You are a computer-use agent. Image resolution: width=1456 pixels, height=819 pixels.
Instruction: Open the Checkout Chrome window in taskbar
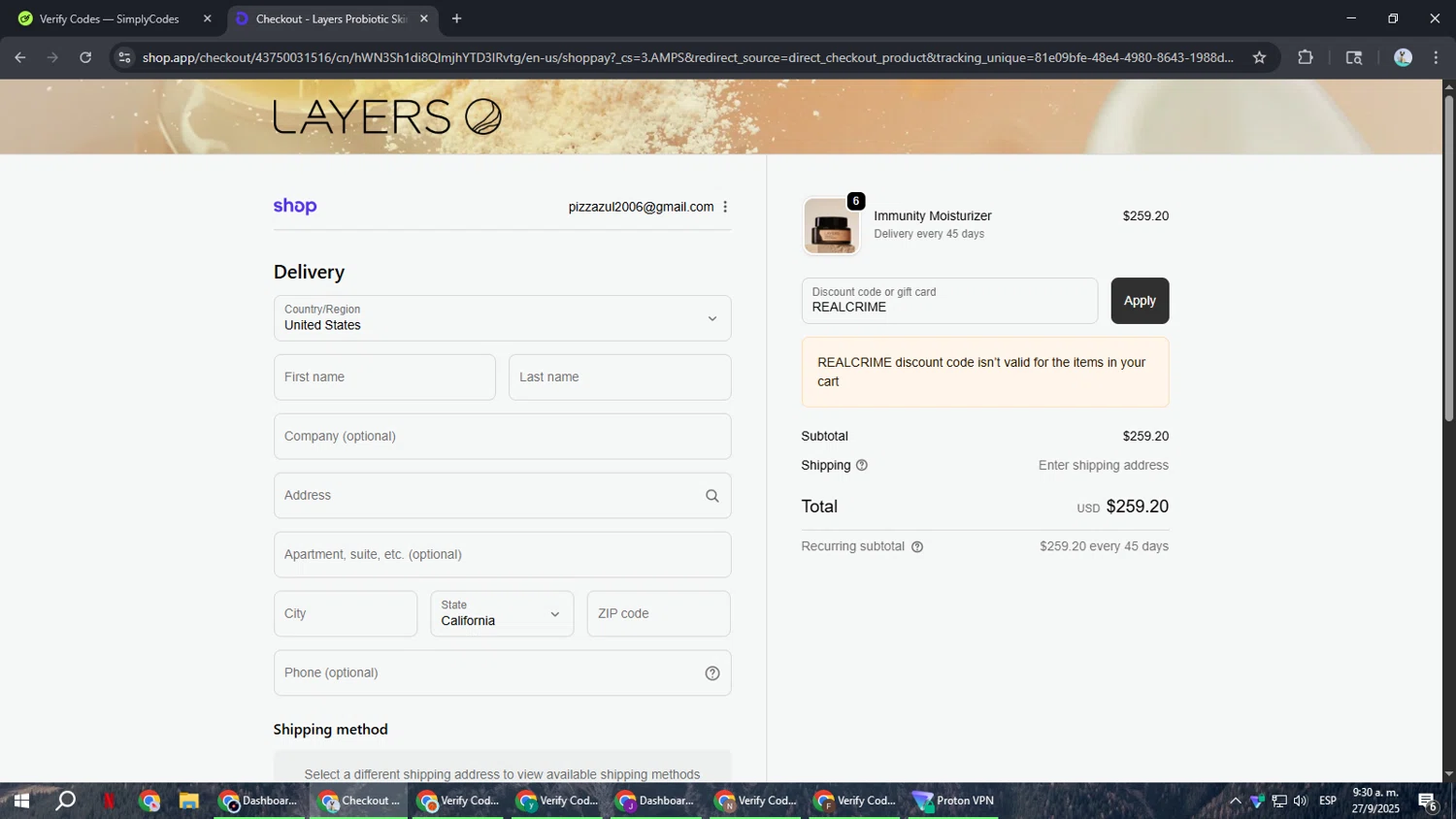[358, 801]
